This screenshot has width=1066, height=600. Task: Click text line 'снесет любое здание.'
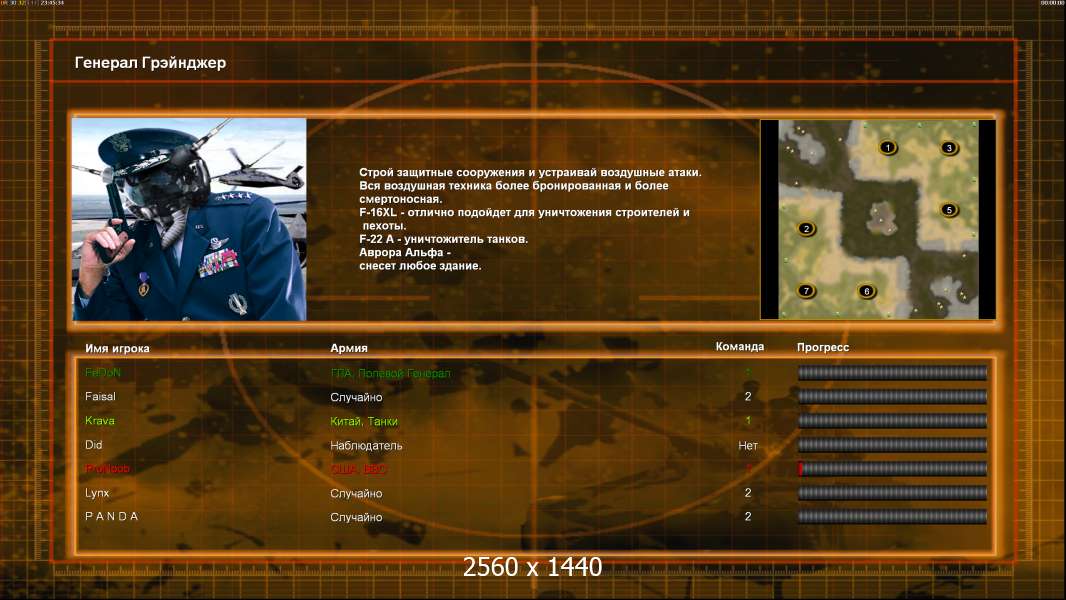[x=420, y=266]
